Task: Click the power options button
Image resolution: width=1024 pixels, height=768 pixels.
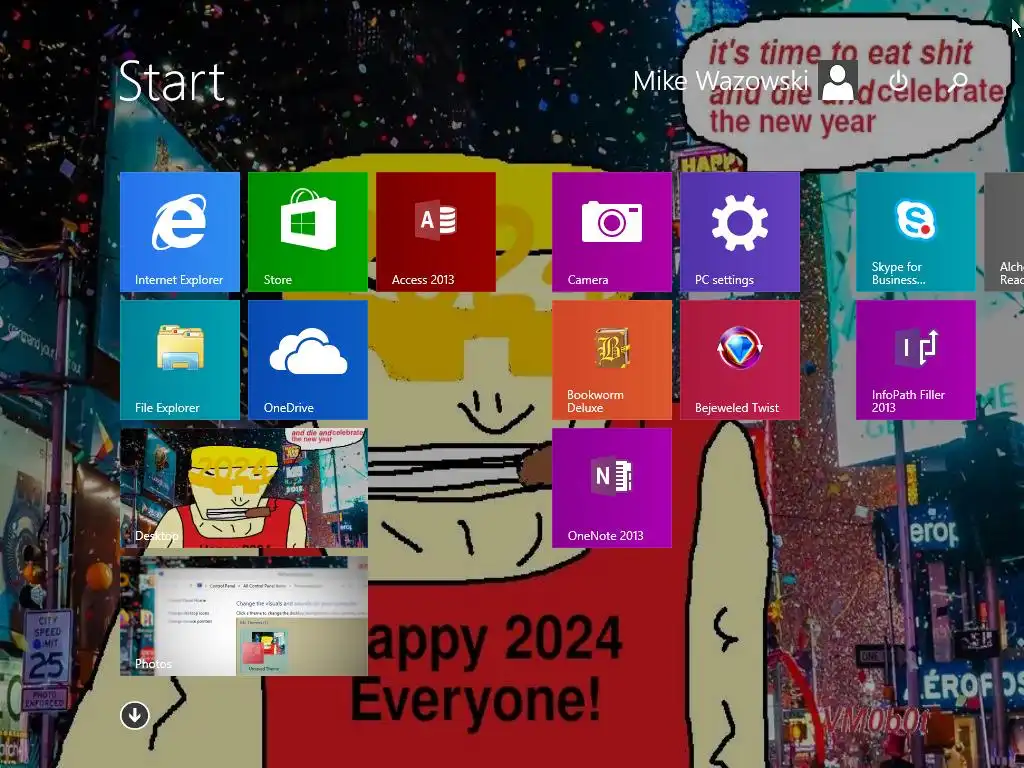Action: click(x=899, y=81)
